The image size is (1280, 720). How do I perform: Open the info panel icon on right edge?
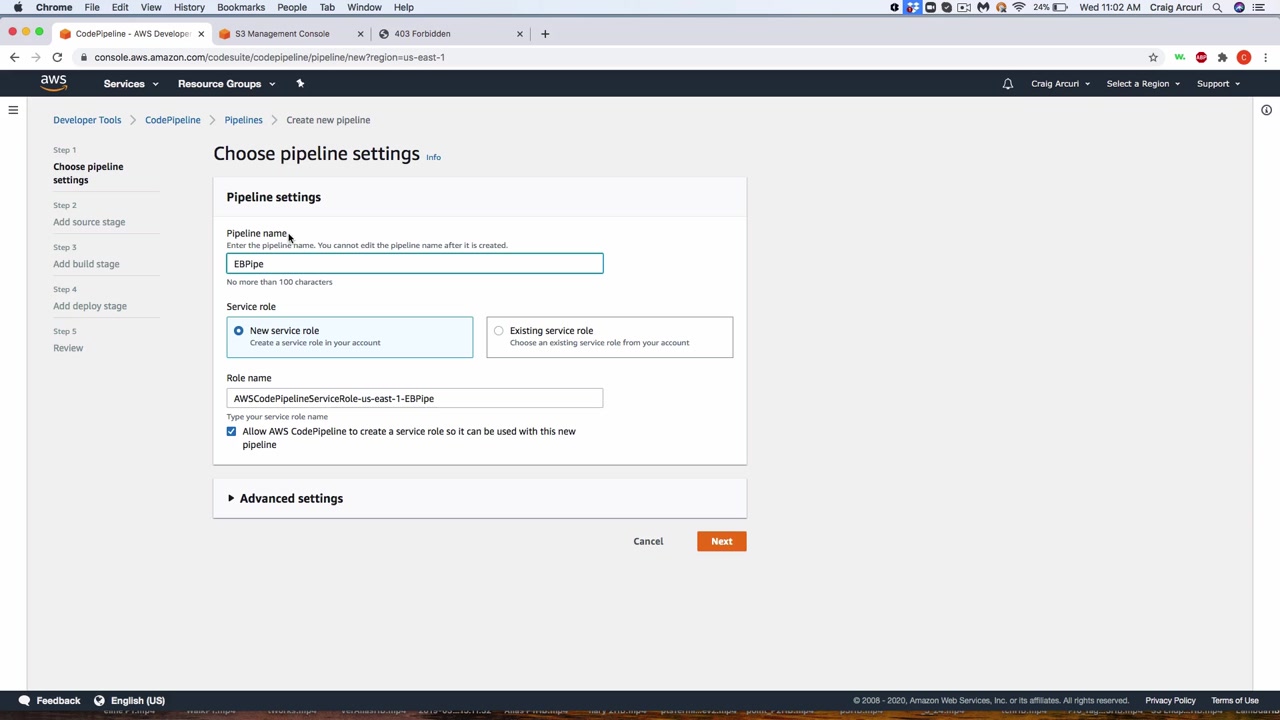click(x=1266, y=110)
